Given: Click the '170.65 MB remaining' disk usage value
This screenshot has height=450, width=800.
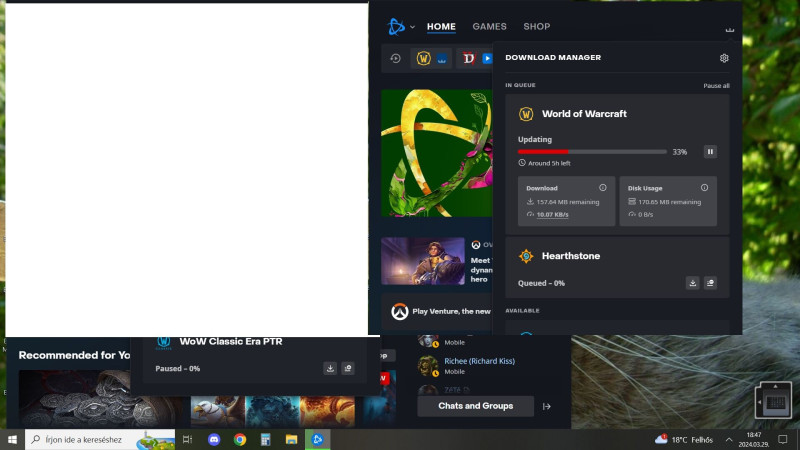Looking at the screenshot, I should pos(669,202).
